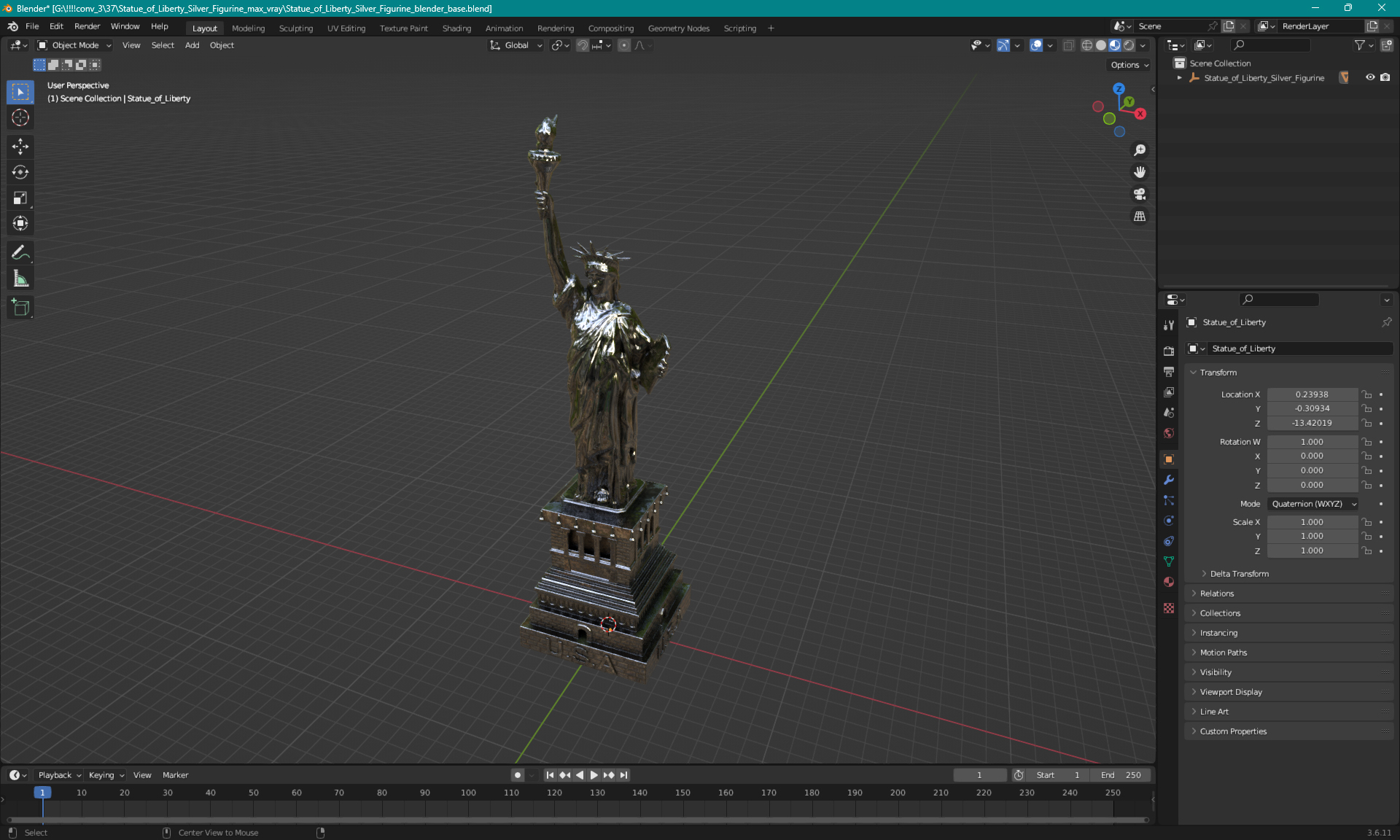This screenshot has width=1400, height=840.
Task: Open the Playback dropdown in timeline
Action: (x=60, y=775)
